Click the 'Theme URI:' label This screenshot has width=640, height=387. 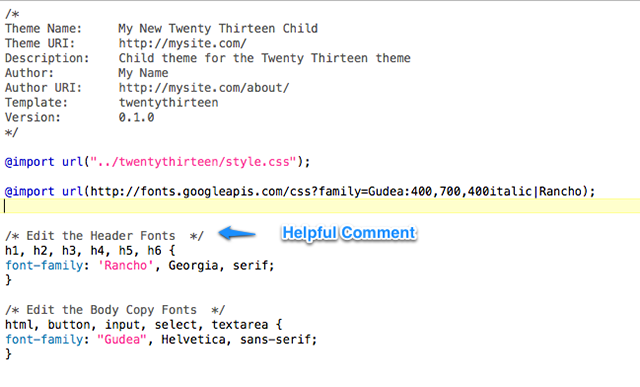tap(40, 43)
